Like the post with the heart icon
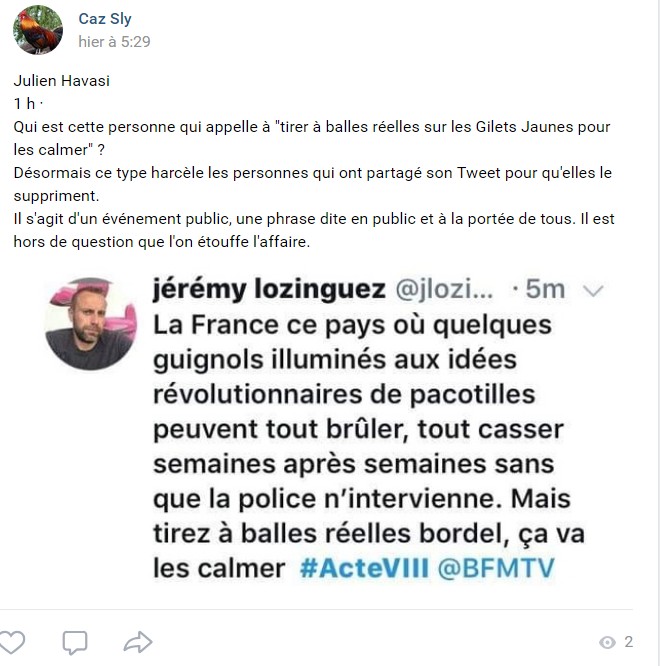This screenshot has width=660, height=666. point(11,641)
